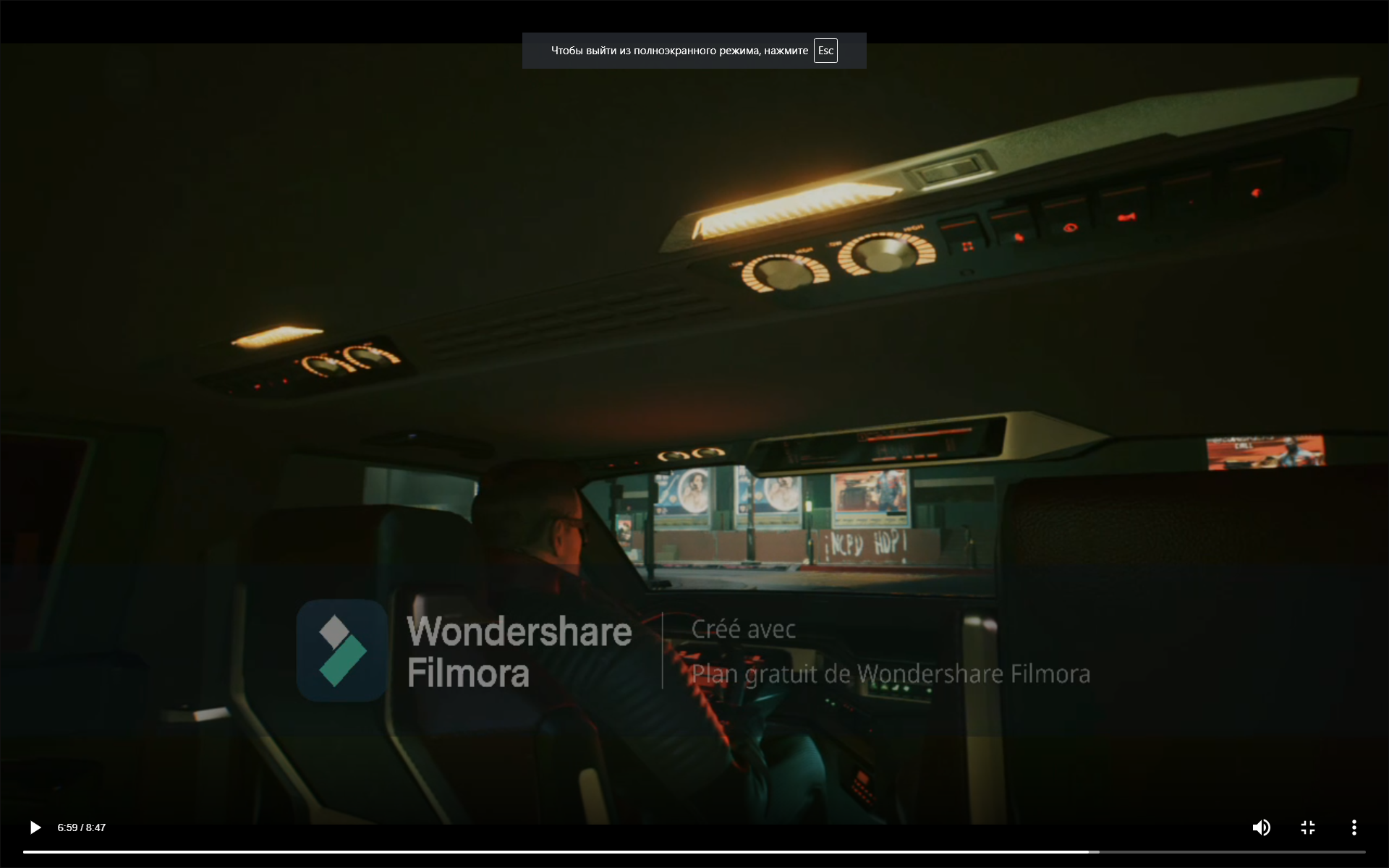Seek to the very start of the progress bar
This screenshot has width=1389, height=868.
25,852
